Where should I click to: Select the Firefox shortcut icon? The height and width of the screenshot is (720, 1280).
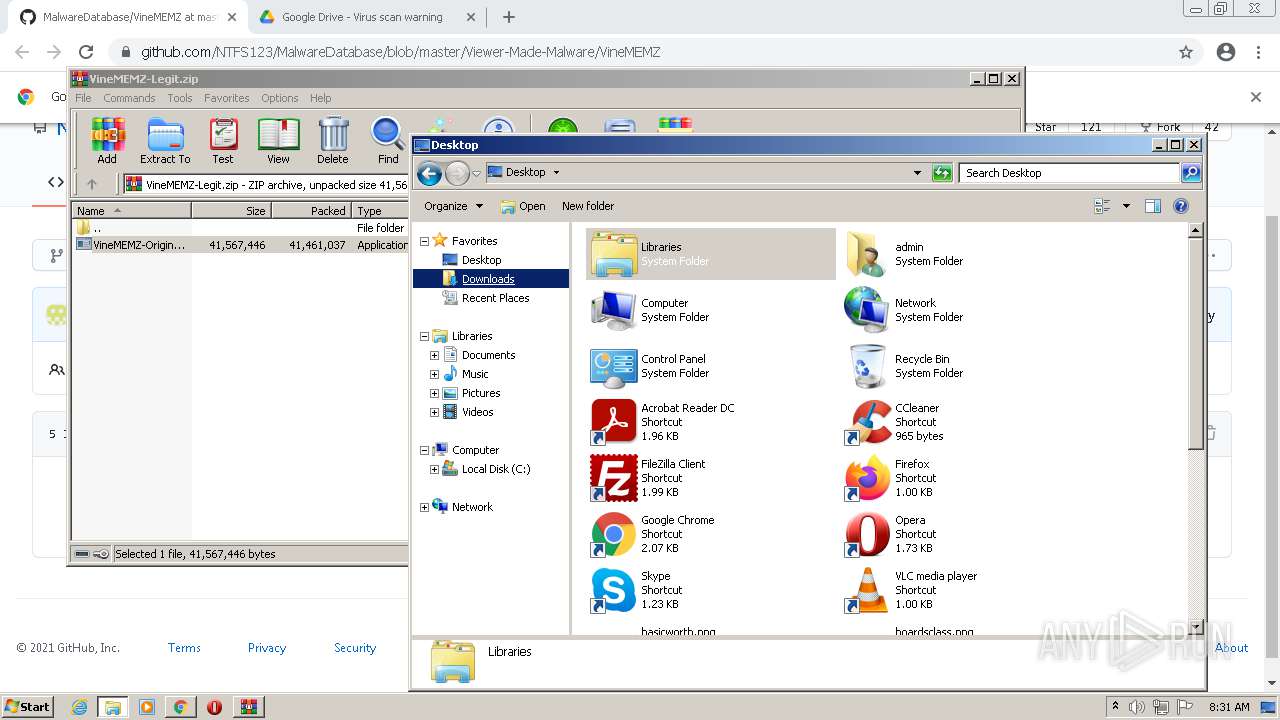(x=868, y=478)
